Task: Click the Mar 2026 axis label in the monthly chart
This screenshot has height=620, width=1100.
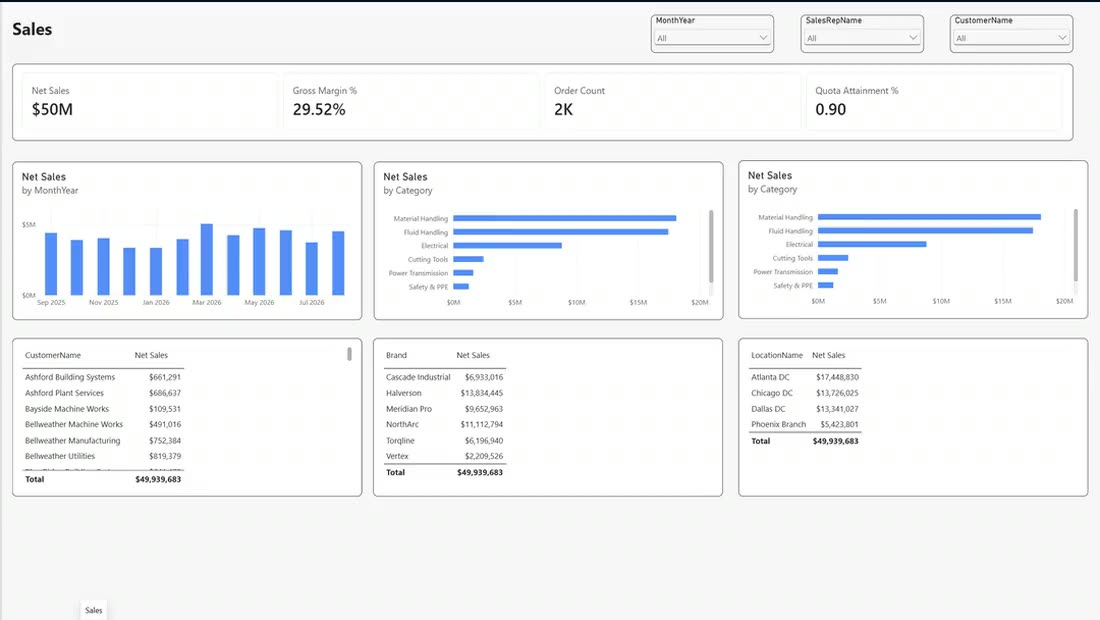Action: click(x=207, y=302)
